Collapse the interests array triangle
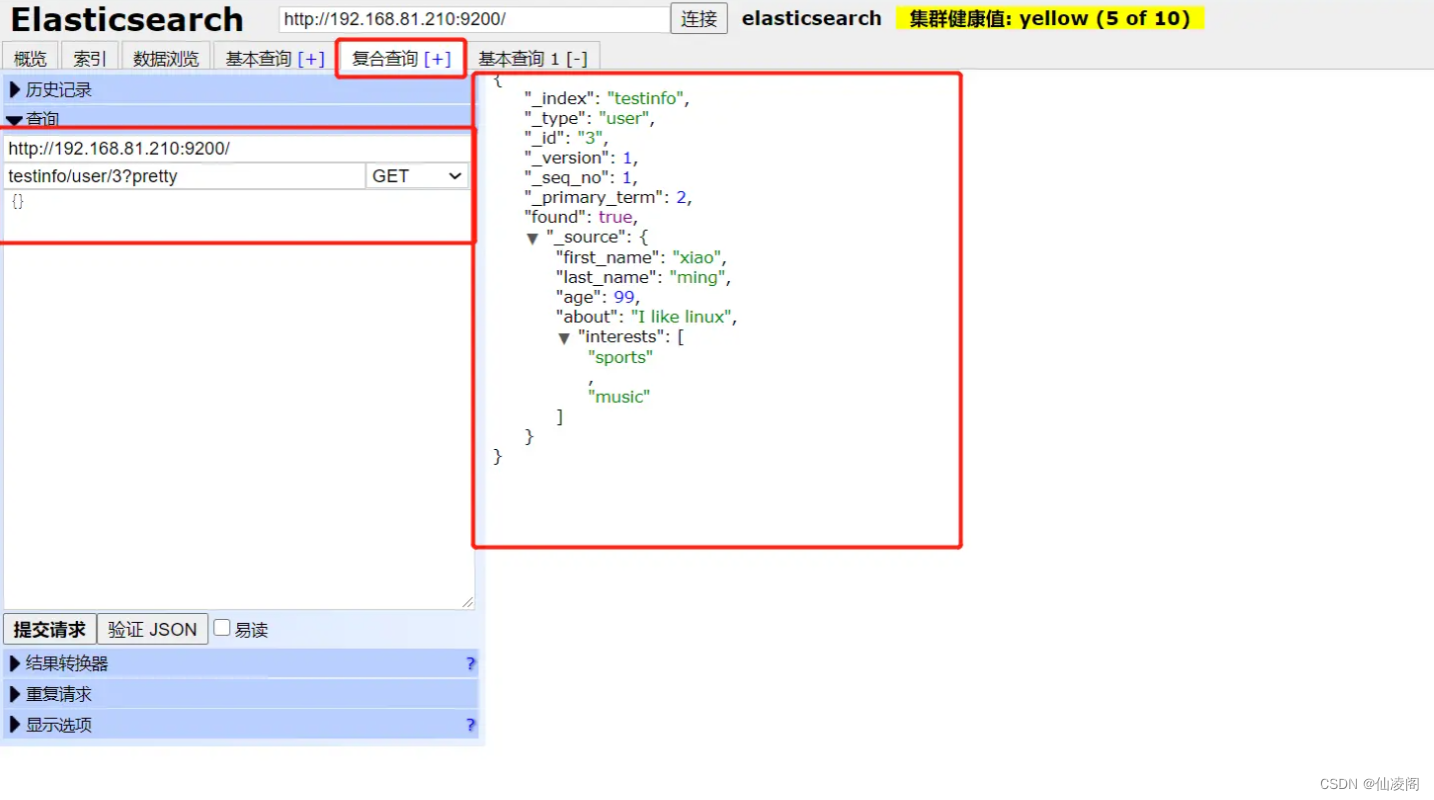Screen dimensions: 1434x800 [563, 338]
